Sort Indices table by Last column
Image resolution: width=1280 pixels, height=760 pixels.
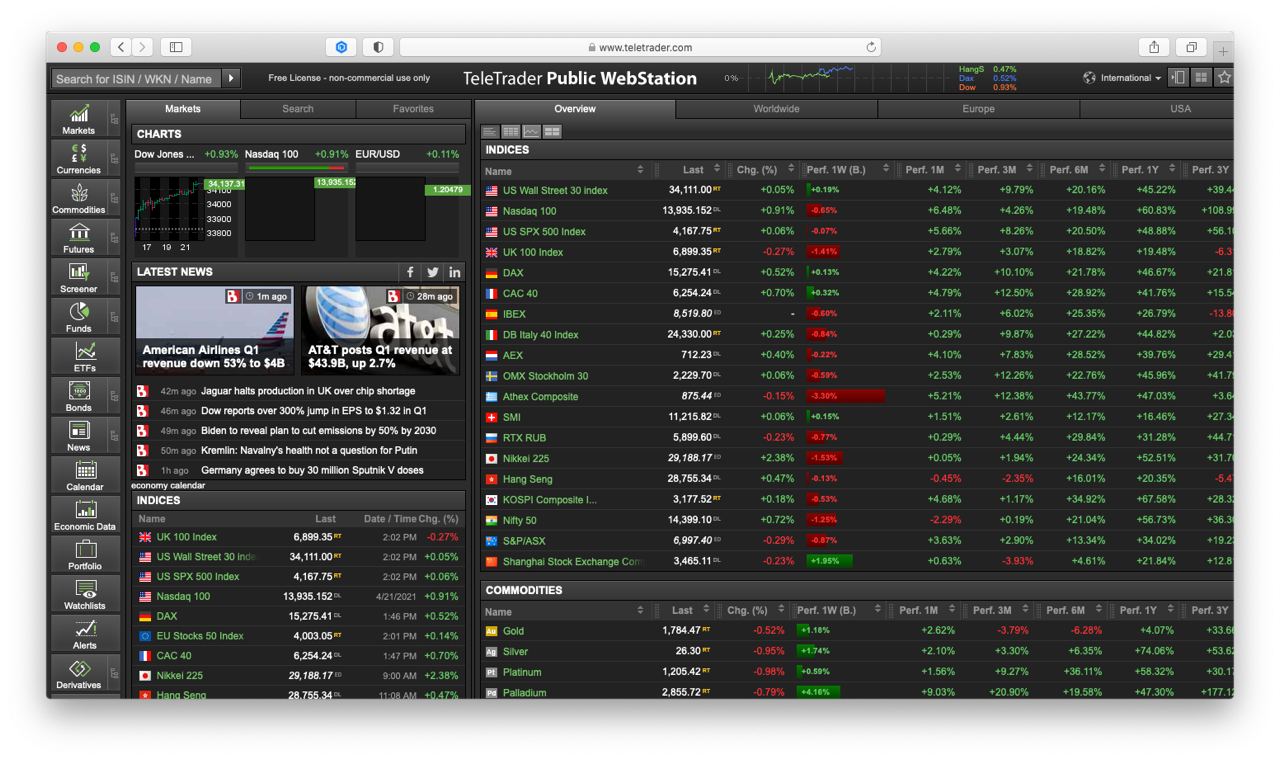pyautogui.click(x=691, y=170)
